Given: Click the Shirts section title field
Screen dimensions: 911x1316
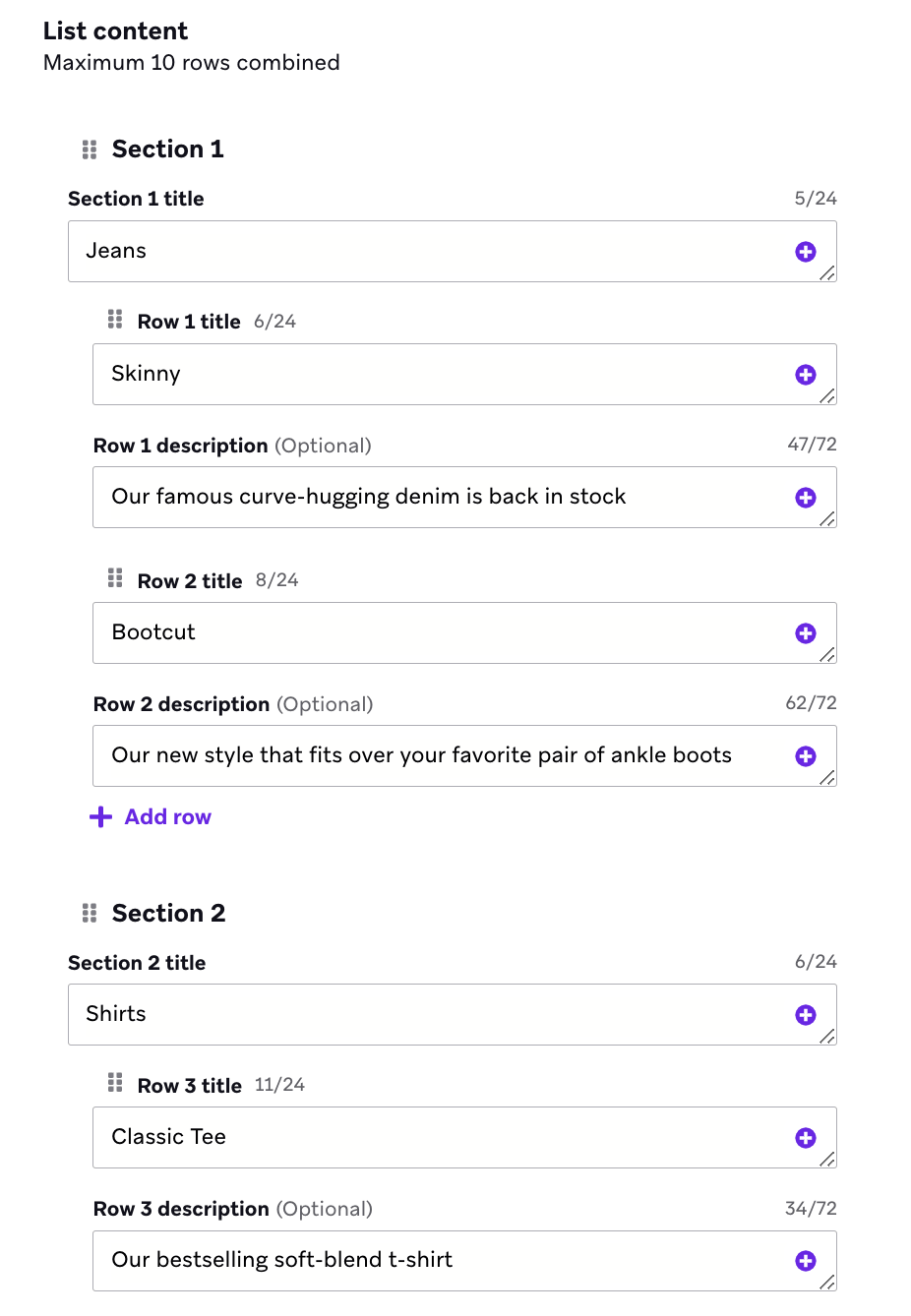Looking at the screenshot, I should tap(453, 1015).
